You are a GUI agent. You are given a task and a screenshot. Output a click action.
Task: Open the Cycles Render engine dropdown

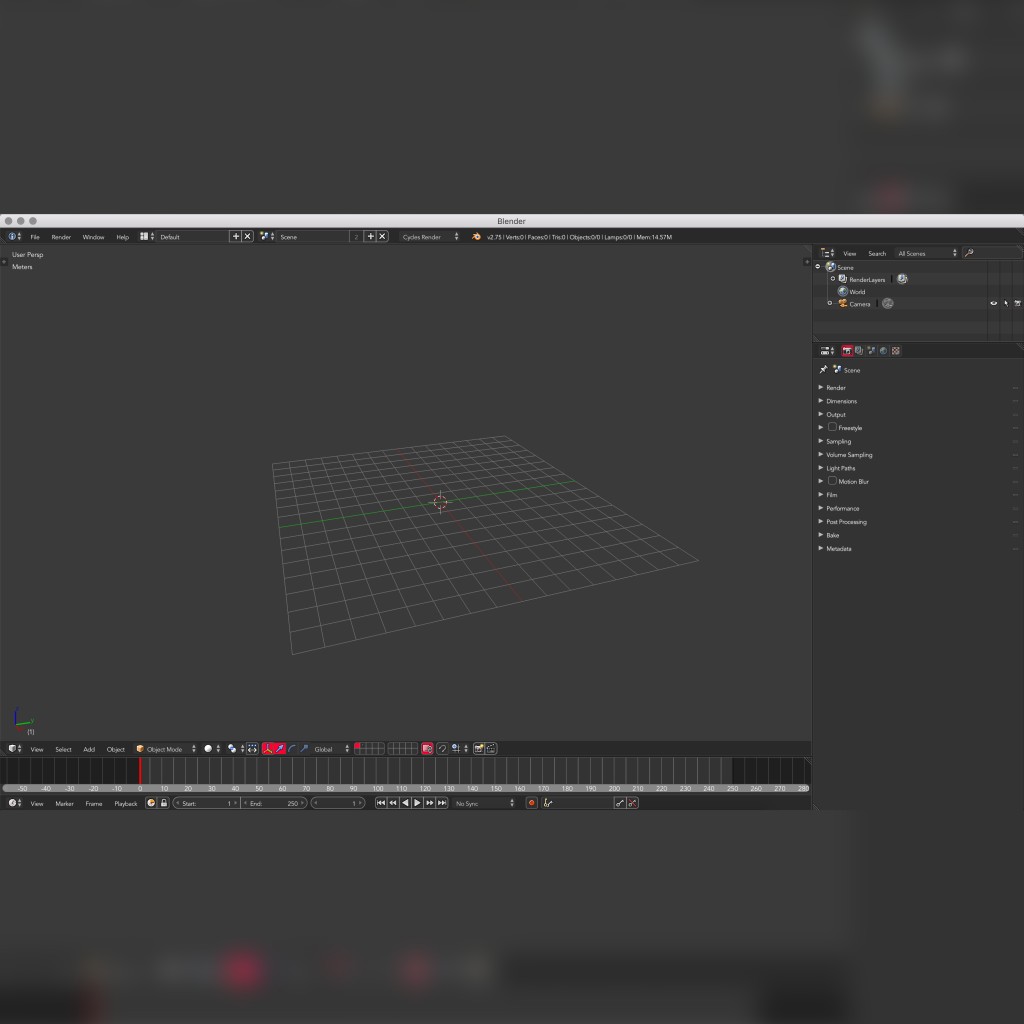425,236
